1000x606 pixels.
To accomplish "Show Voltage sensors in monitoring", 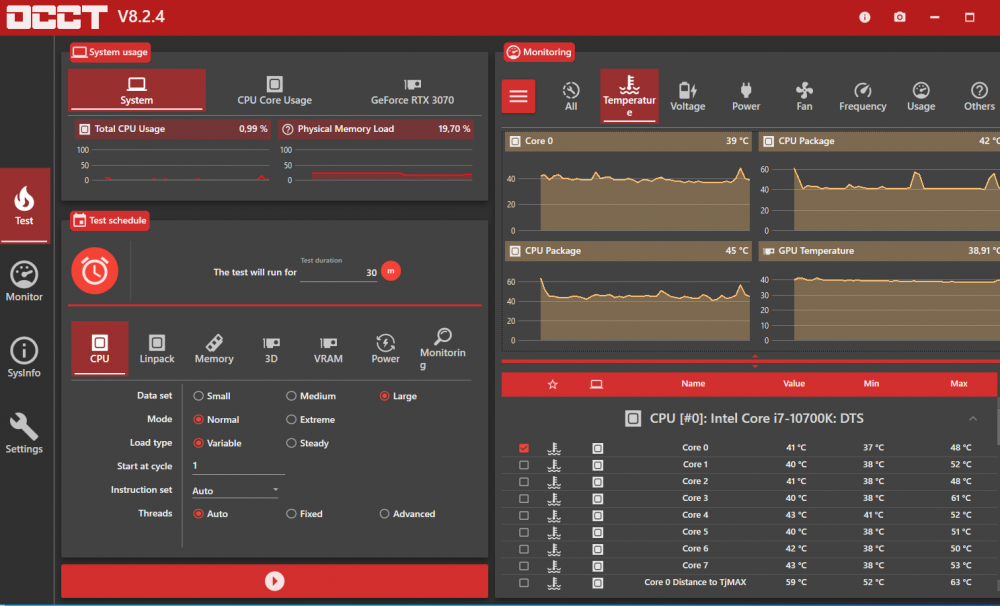I will pyautogui.click(x=688, y=96).
